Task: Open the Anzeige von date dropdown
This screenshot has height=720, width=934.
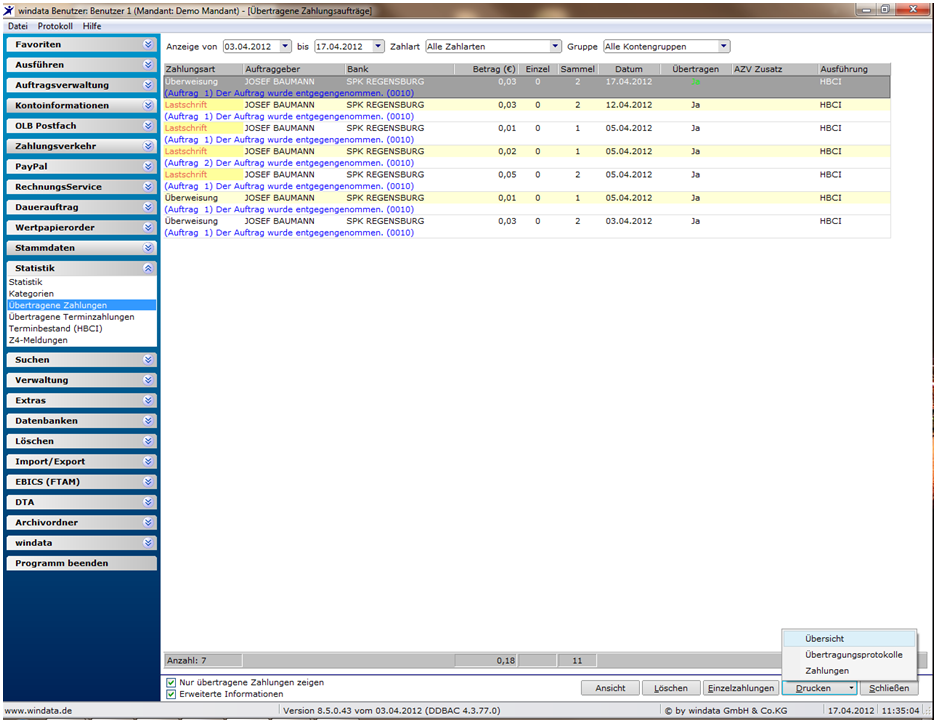Action: [x=285, y=46]
